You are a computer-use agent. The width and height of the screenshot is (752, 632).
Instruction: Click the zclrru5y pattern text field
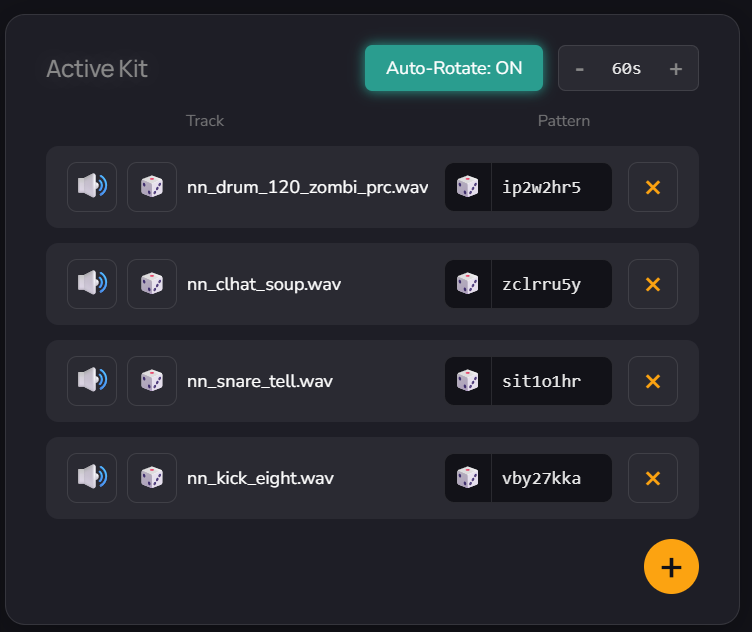tap(550, 284)
